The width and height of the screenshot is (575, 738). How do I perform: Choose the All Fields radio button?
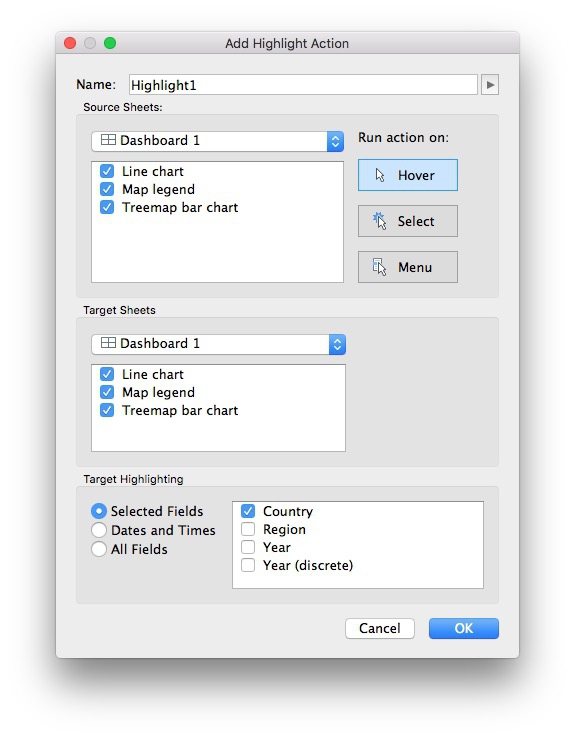click(99, 549)
